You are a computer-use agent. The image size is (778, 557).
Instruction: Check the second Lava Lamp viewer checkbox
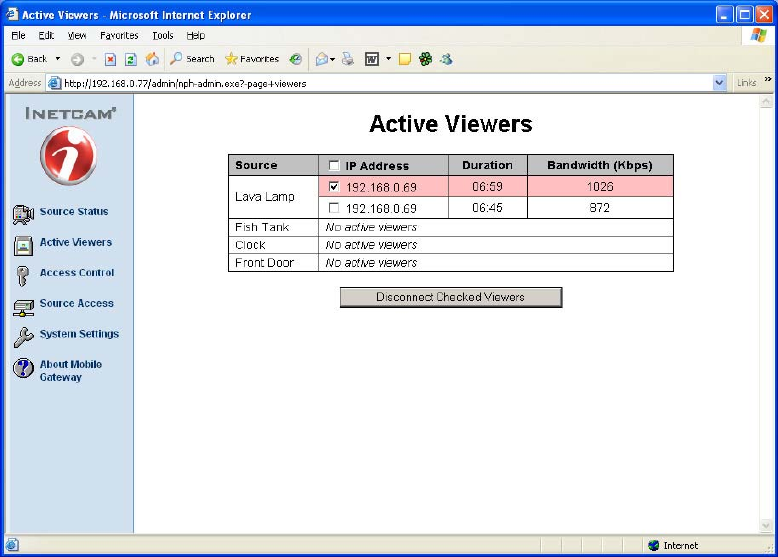334,208
